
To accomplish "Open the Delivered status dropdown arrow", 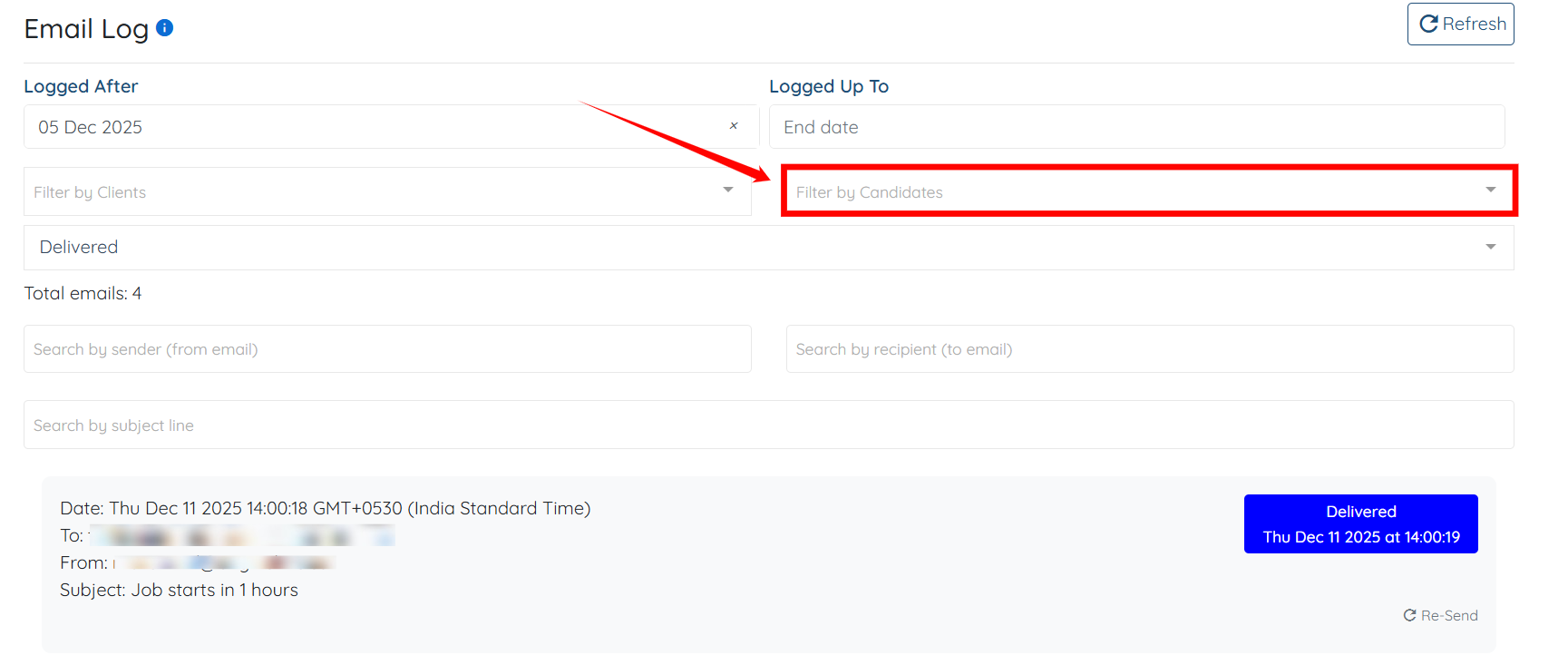I will tap(1490, 247).
